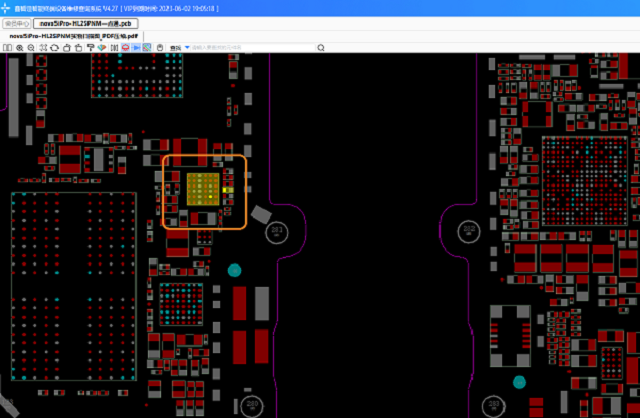Select the hand pan tool icon
The width and height of the screenshot is (640, 418).
click(160, 47)
